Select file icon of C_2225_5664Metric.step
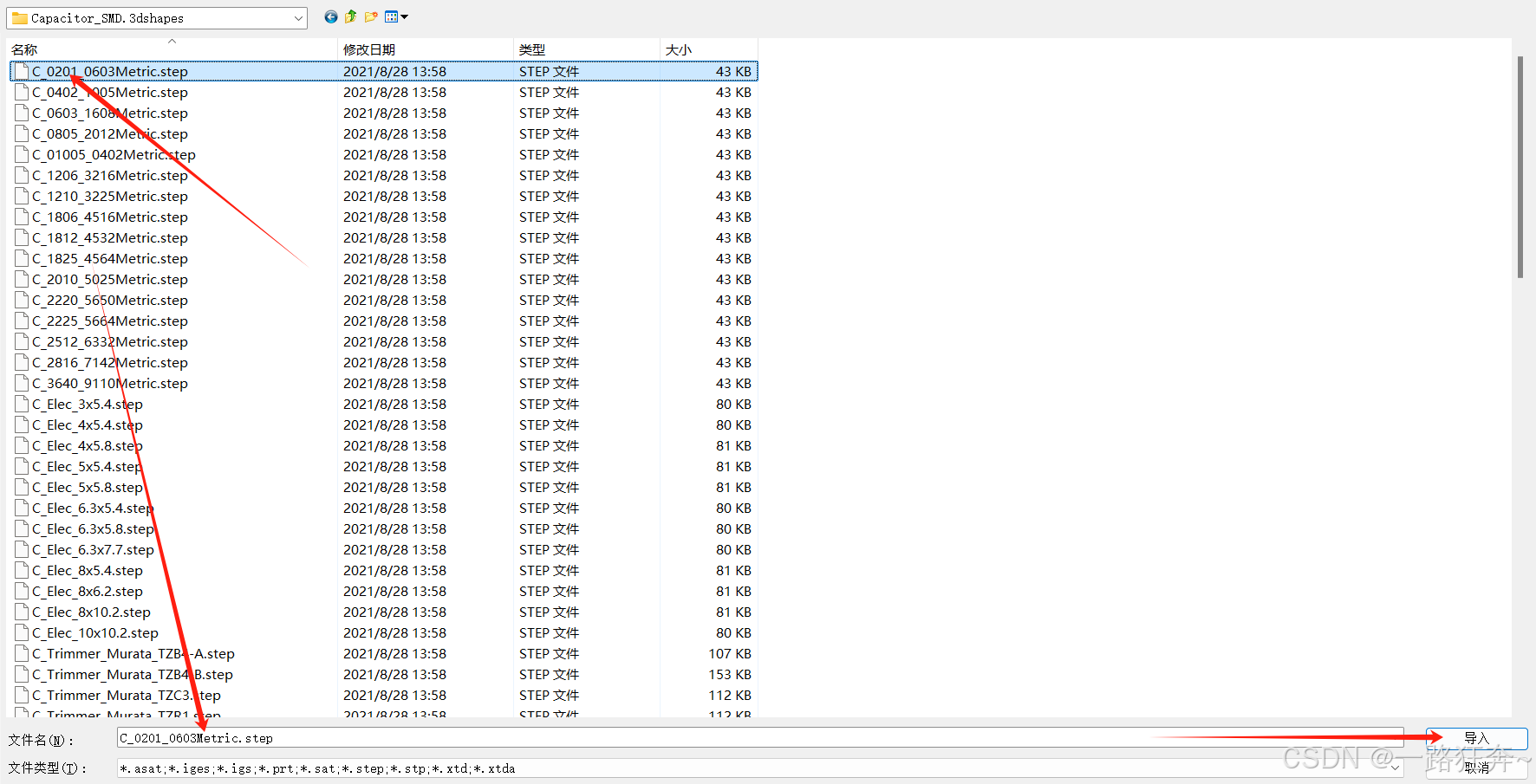 click(x=22, y=321)
